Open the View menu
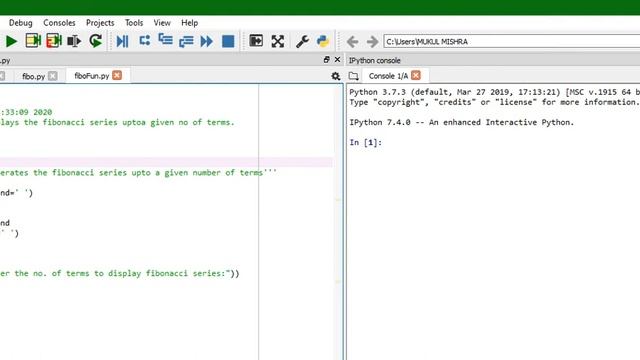 [x=162, y=23]
